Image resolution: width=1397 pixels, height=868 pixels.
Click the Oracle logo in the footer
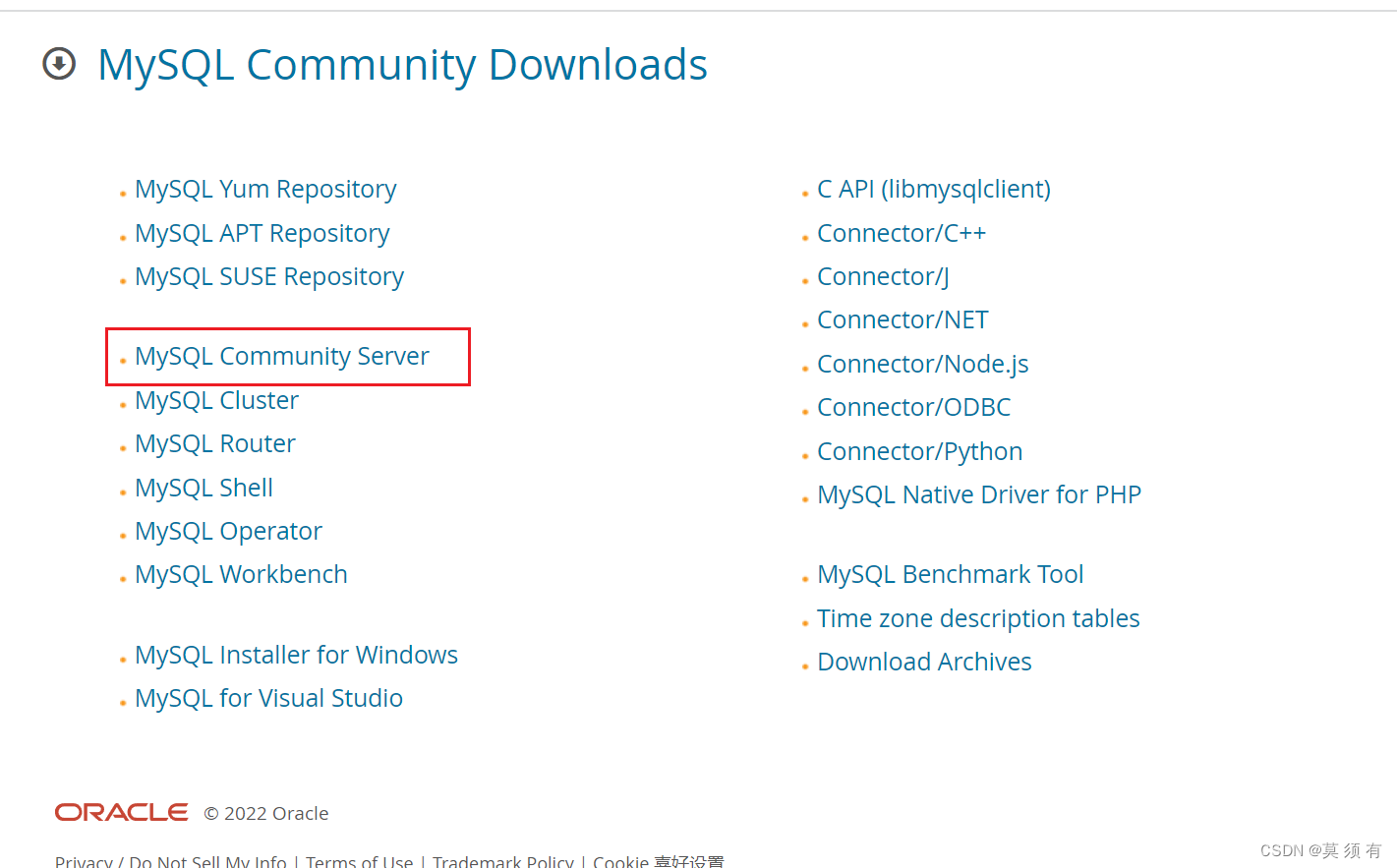pyautogui.click(x=122, y=812)
